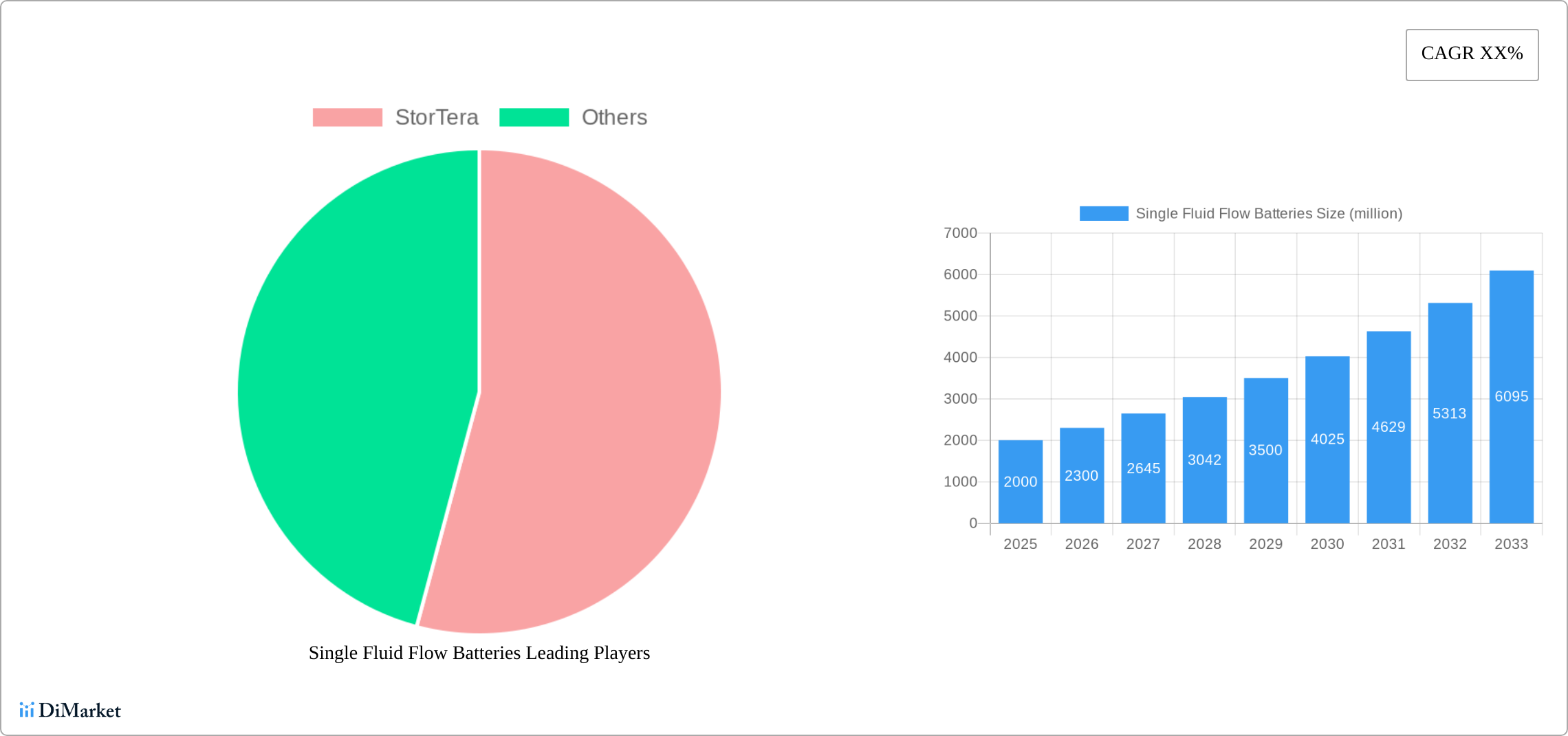
Task: Click the Single Fluid Flow Batteries Leading Players title
Action: 479,653
